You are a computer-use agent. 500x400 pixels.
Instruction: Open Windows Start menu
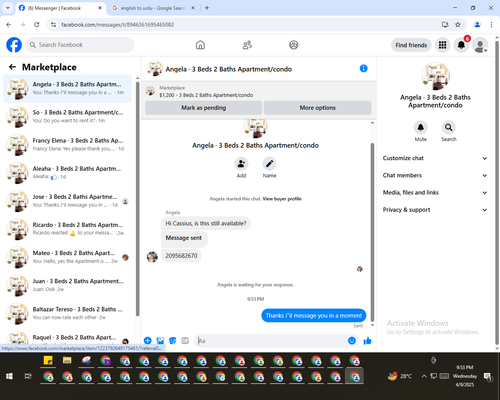pos(9,376)
